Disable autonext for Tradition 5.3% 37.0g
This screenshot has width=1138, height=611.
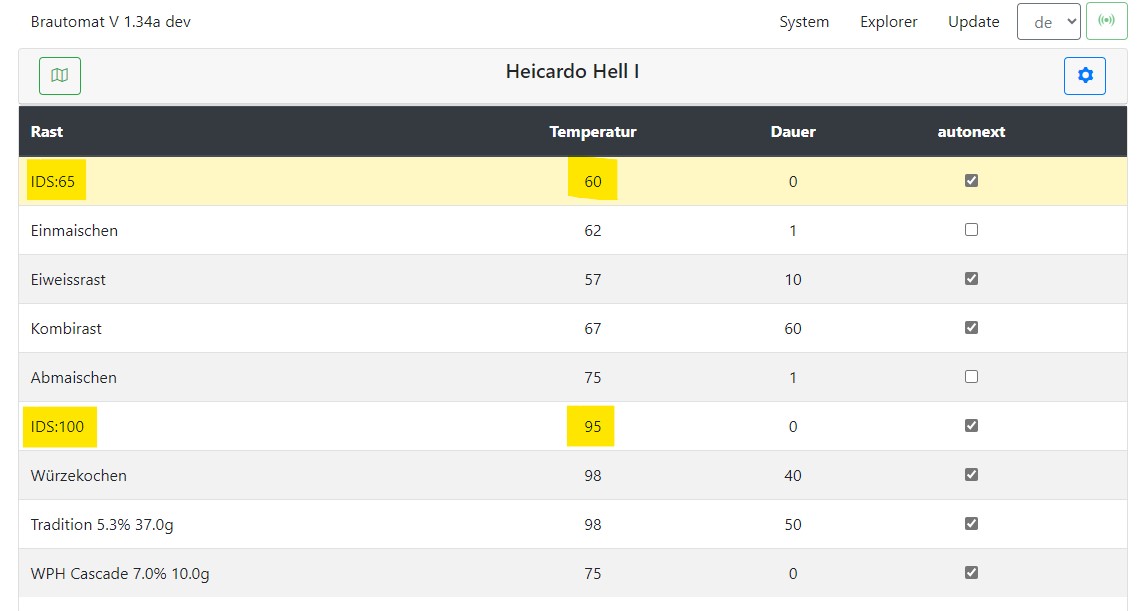(971, 524)
